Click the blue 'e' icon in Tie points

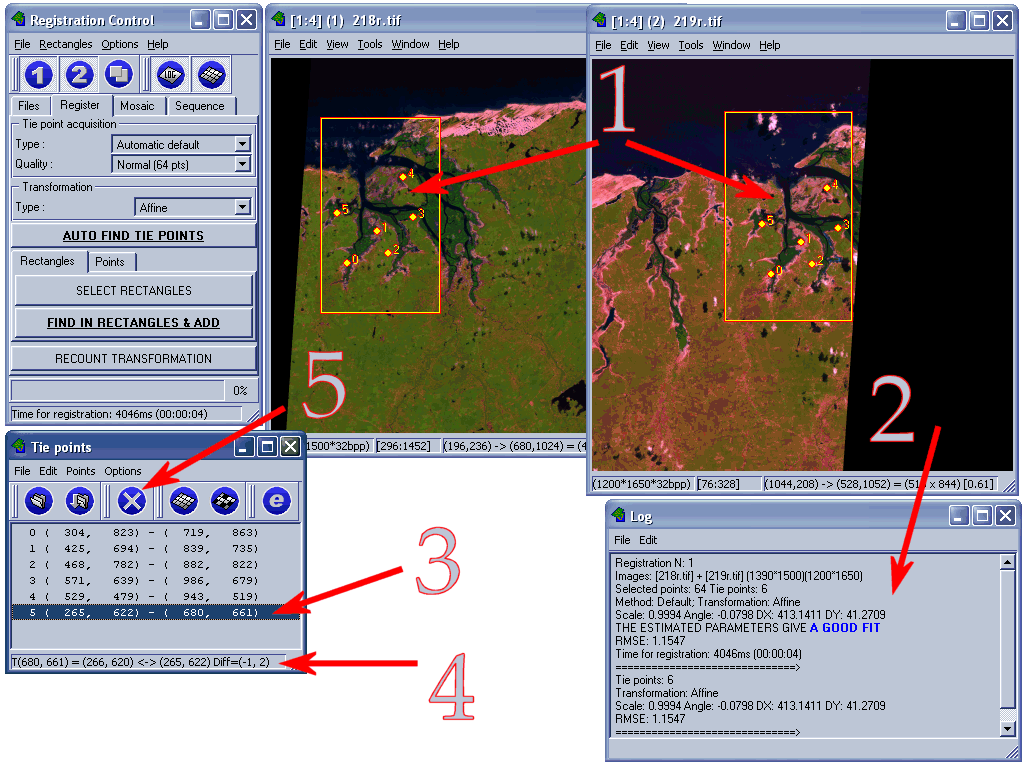(276, 500)
